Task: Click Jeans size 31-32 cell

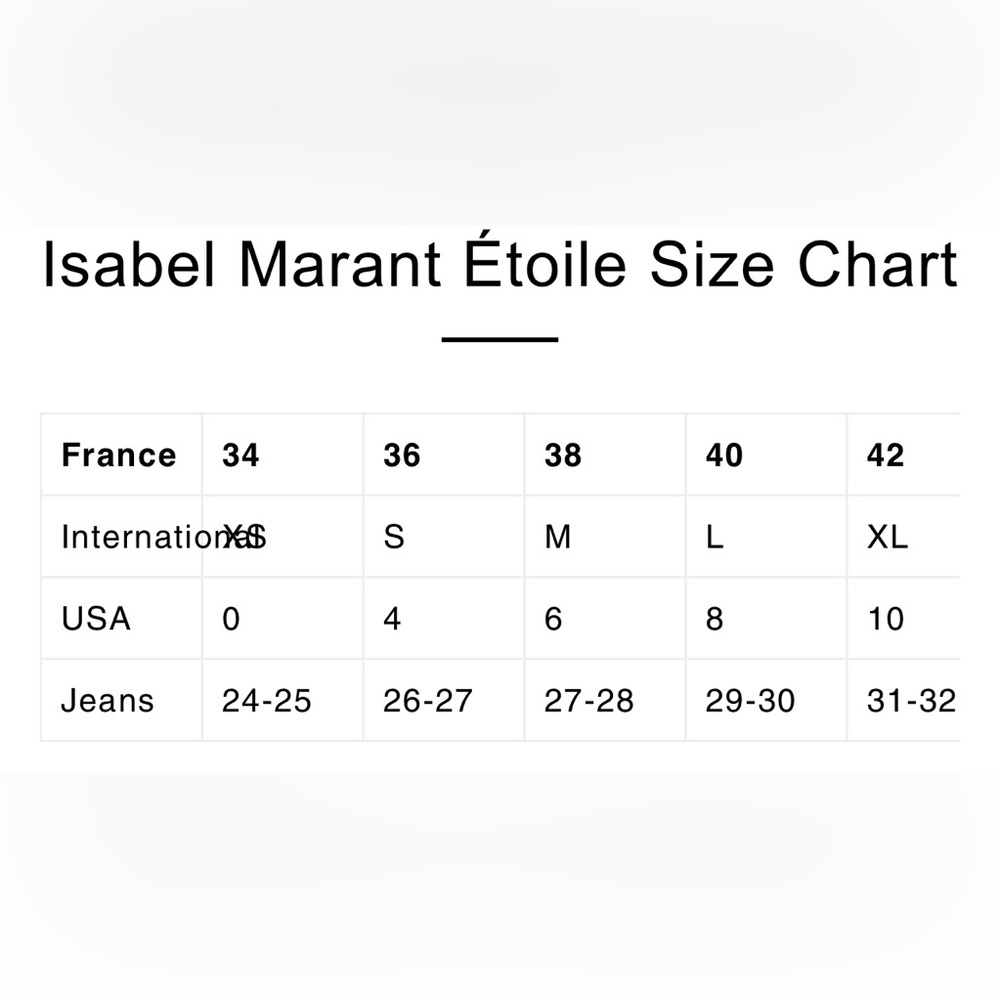Action: 910,700
